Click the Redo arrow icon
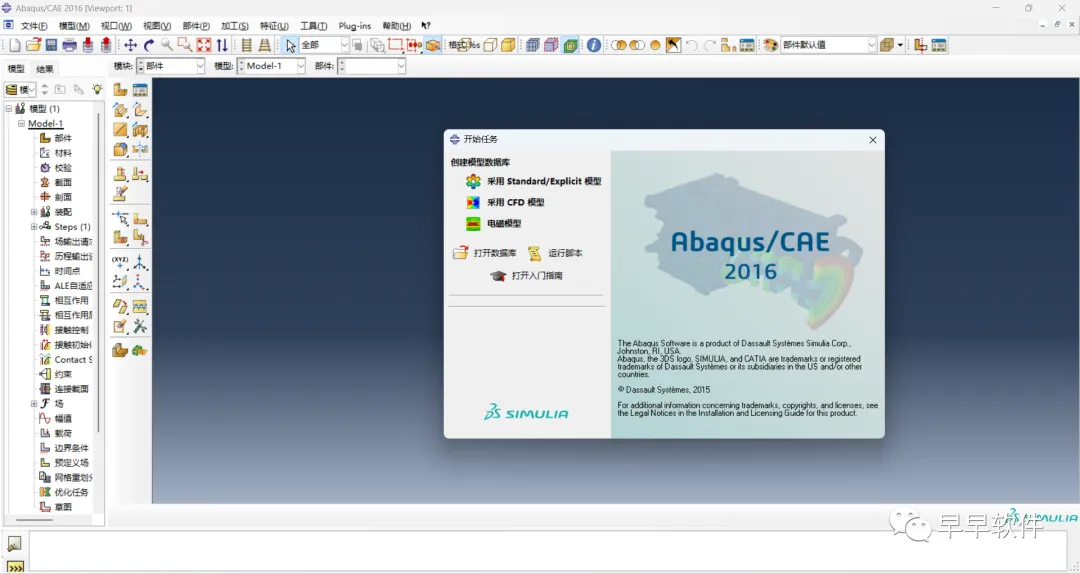The height and width of the screenshot is (574, 1080). [x=709, y=45]
